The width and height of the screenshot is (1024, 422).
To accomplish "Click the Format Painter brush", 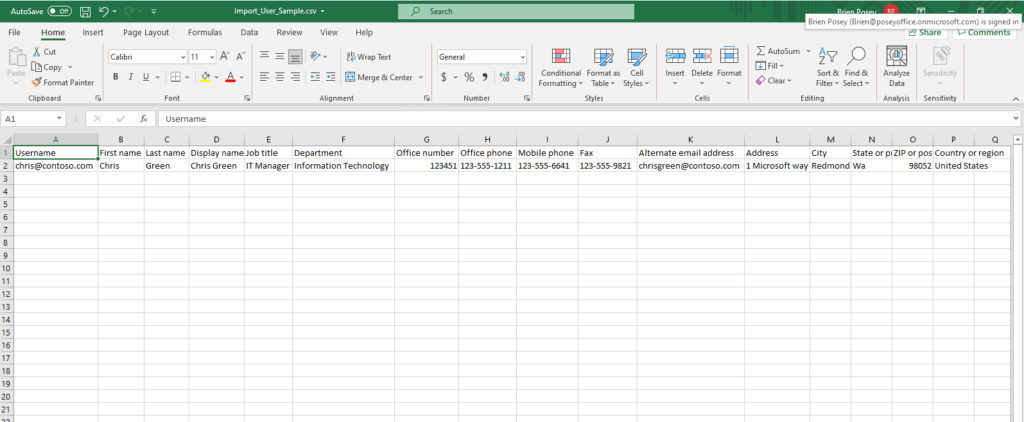I will coord(37,82).
